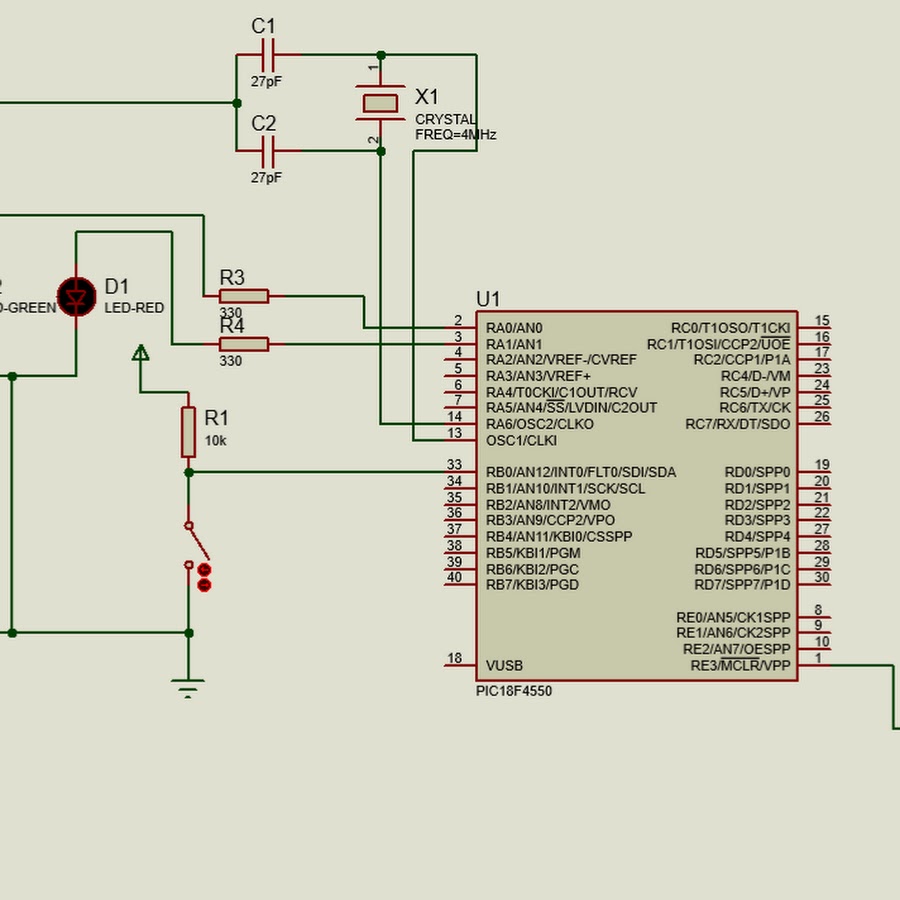The width and height of the screenshot is (900, 900).
Task: Select the RE3/MCLR/VPP pin label
Action: click(740, 666)
